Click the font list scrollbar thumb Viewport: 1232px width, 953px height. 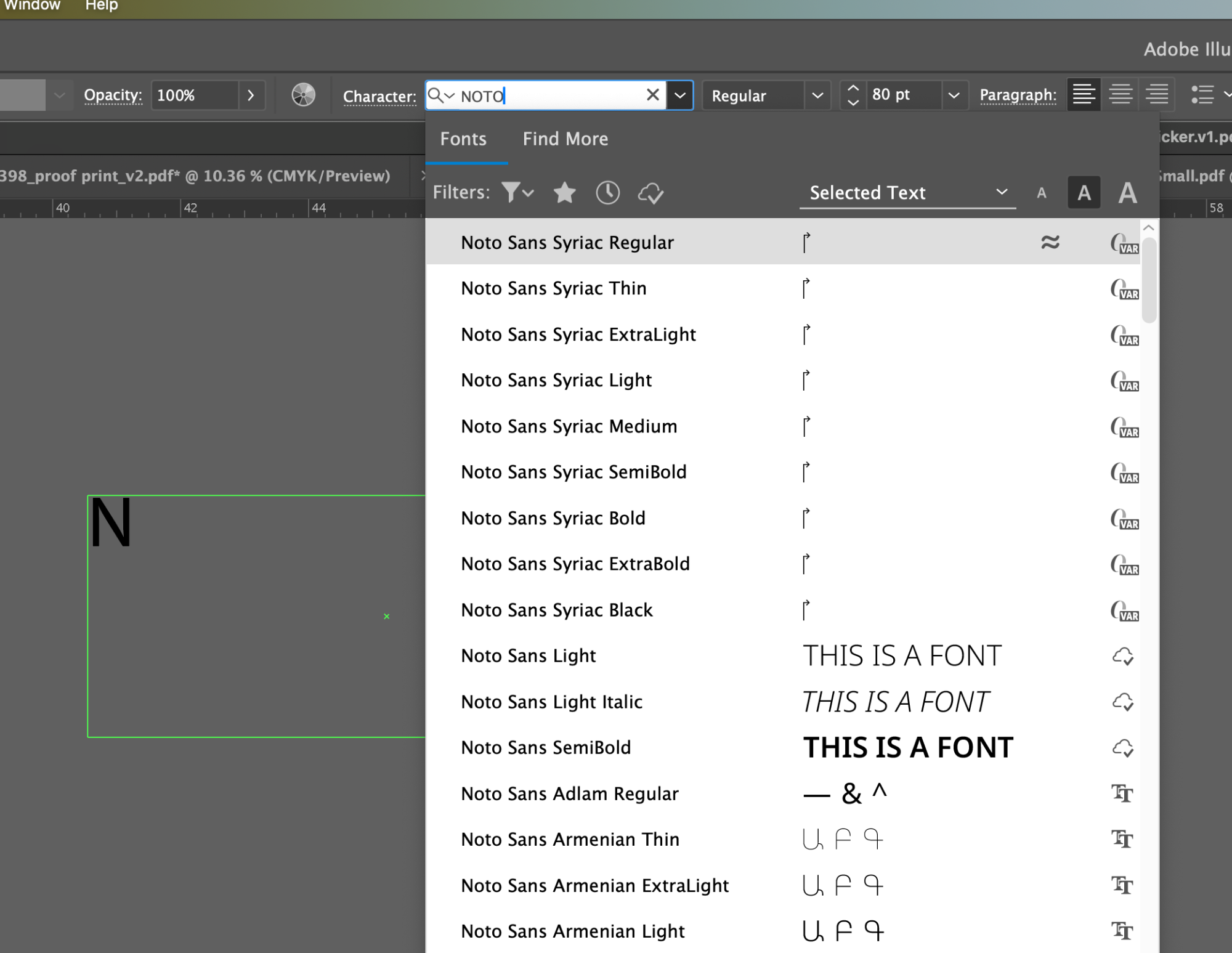point(1149,280)
